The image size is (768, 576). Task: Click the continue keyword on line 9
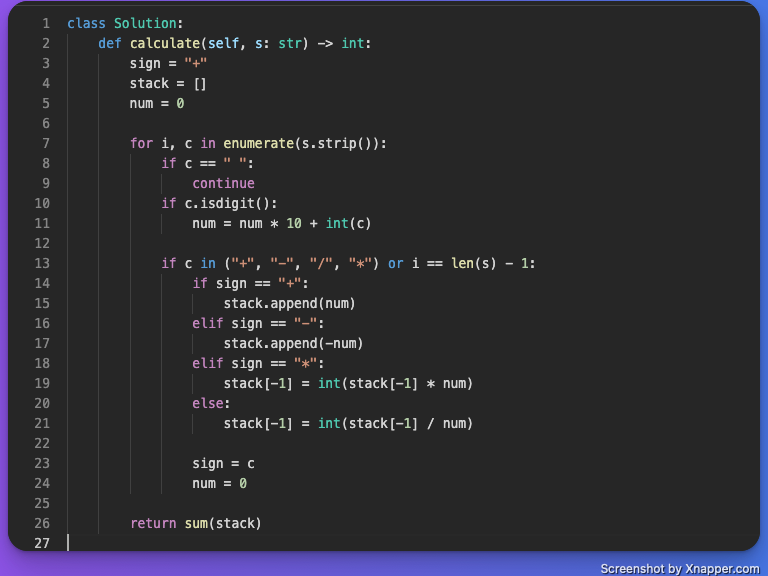click(223, 184)
